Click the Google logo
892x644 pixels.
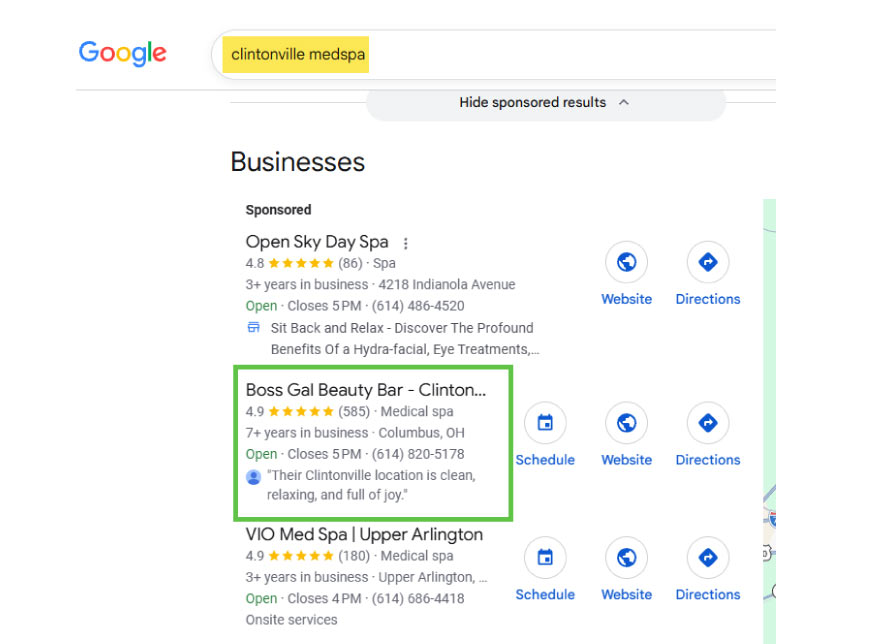tap(122, 53)
